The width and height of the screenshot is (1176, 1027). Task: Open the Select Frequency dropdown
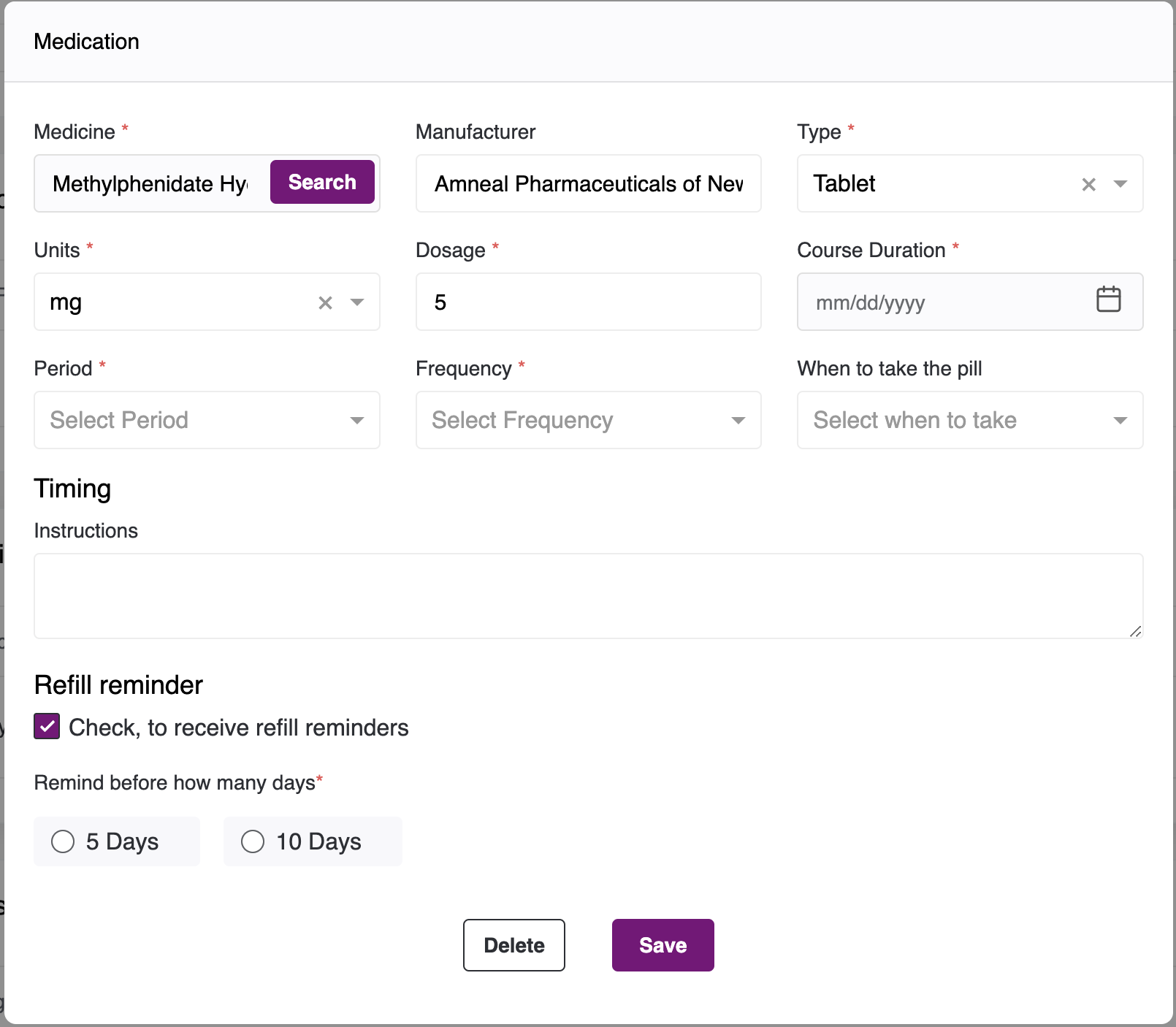click(588, 420)
